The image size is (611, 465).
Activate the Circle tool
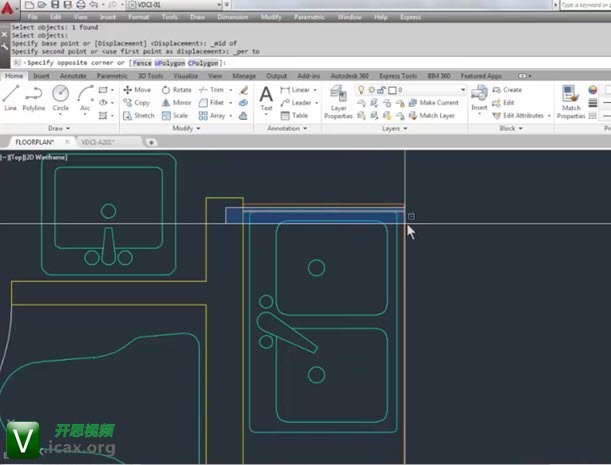pyautogui.click(x=61, y=97)
